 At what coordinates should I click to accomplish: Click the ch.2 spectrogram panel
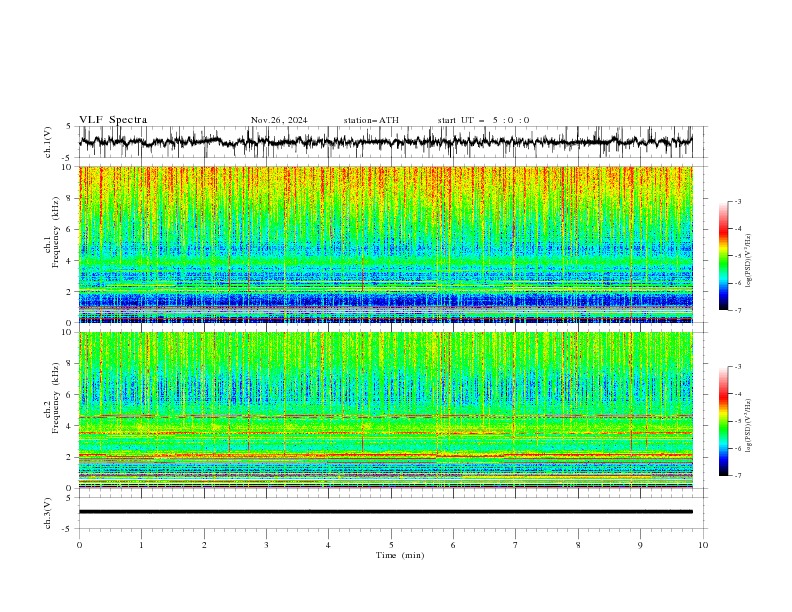(x=386, y=410)
